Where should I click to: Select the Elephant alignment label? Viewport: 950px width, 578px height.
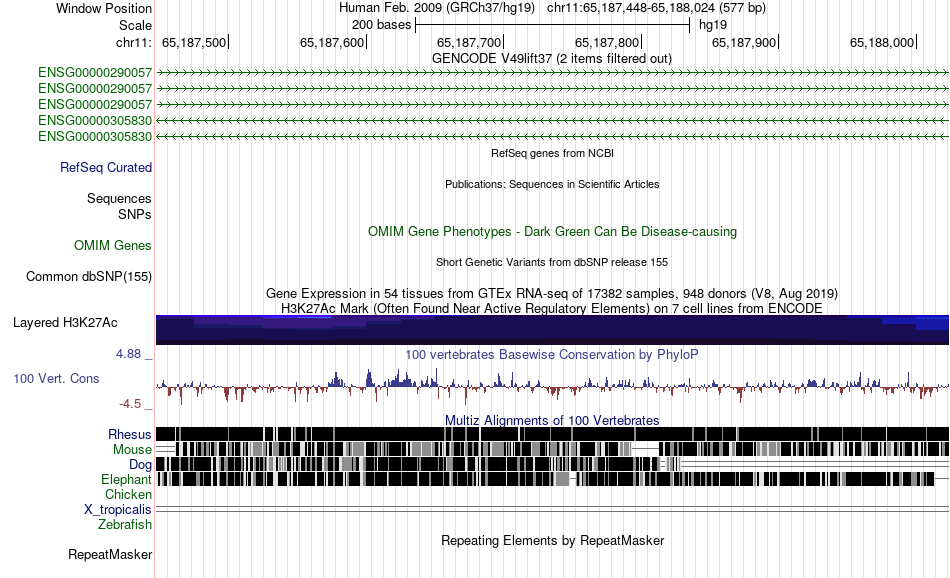pyautogui.click(x=126, y=479)
